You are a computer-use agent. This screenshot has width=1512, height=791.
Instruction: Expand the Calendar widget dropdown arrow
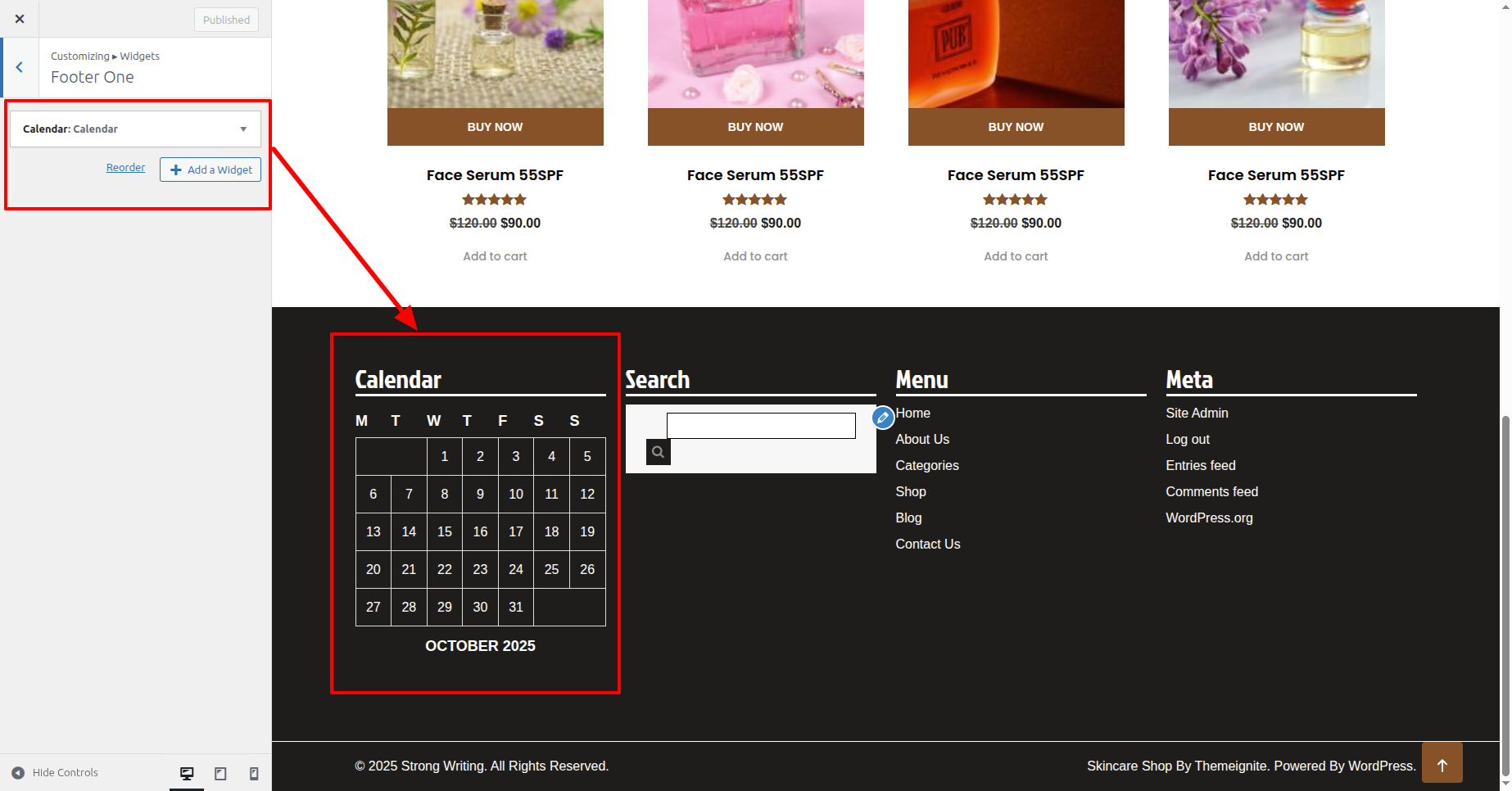click(x=243, y=129)
